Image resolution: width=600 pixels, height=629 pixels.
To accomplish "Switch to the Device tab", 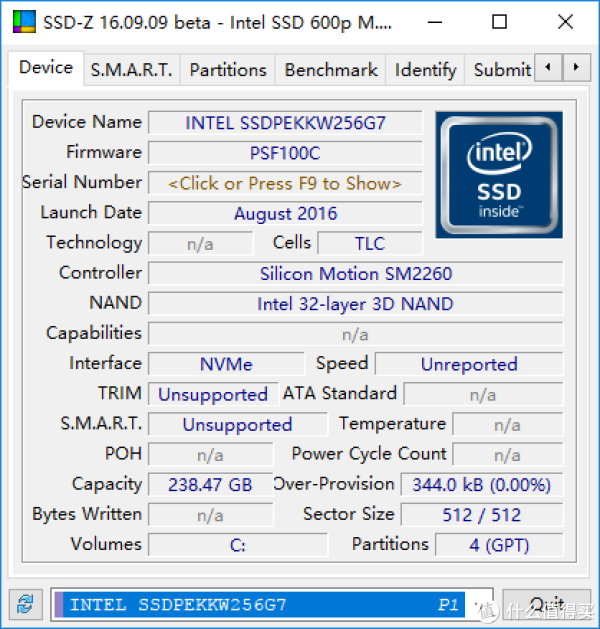I will tap(46, 67).
